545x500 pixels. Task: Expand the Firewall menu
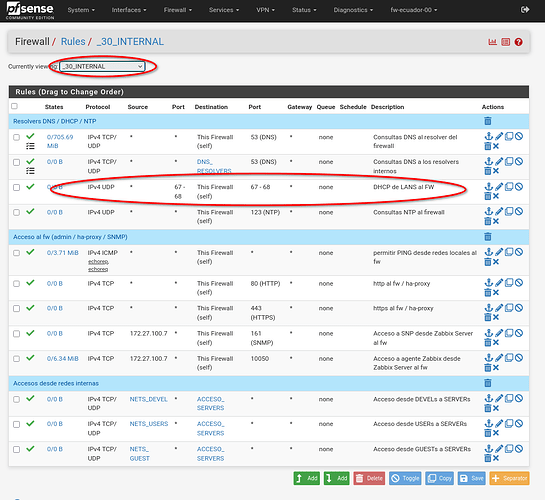(178, 10)
